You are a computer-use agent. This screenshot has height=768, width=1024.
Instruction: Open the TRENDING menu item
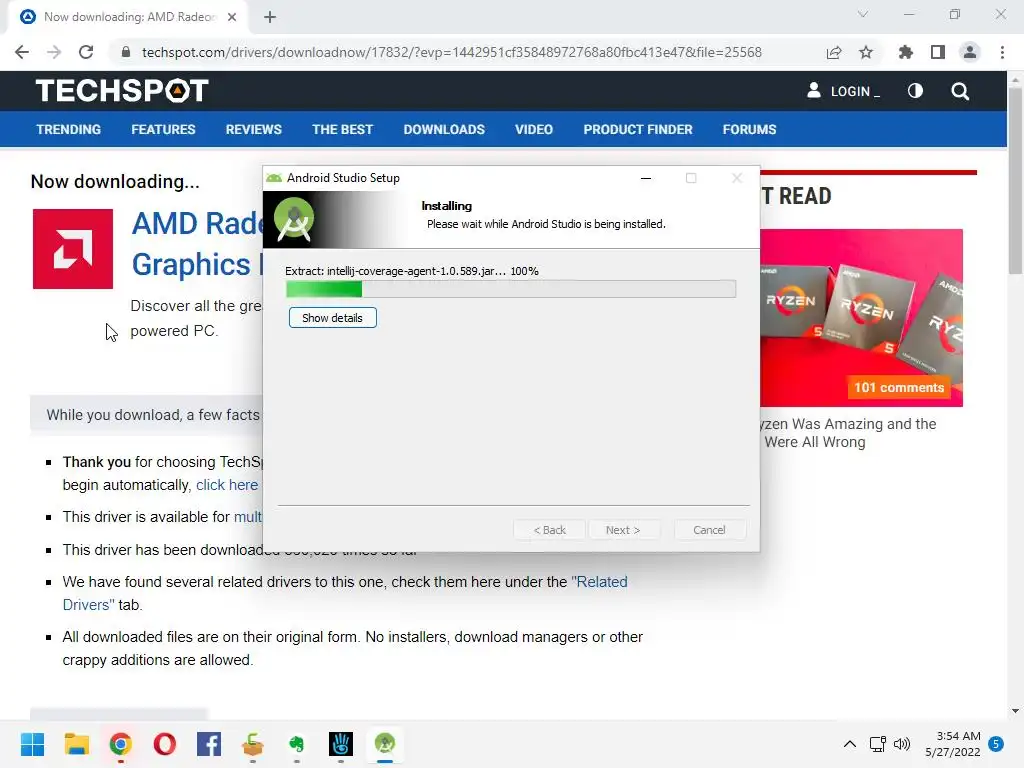point(69,129)
